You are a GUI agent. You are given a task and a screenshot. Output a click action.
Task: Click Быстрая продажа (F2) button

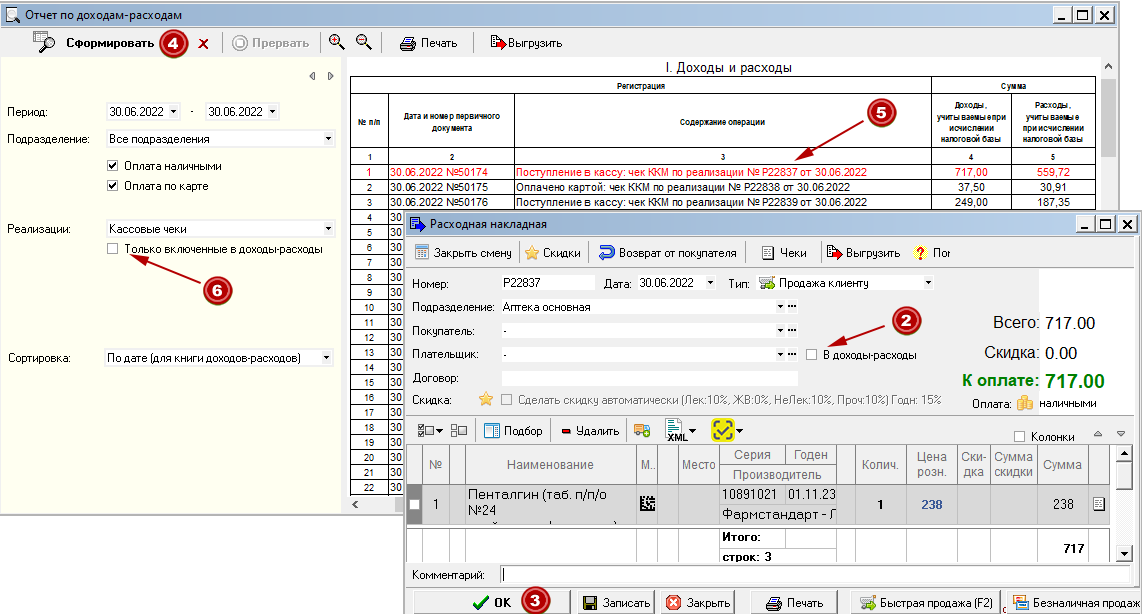pyautogui.click(x=926, y=602)
